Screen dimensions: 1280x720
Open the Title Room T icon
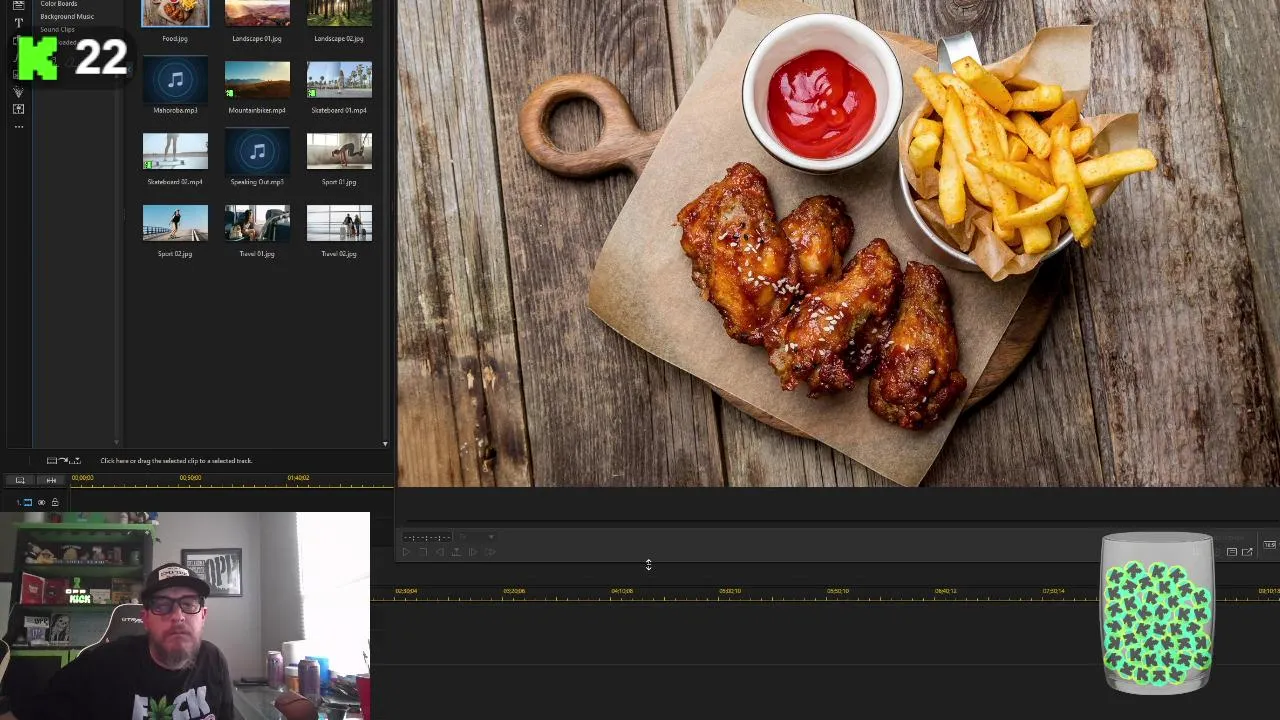[18, 22]
